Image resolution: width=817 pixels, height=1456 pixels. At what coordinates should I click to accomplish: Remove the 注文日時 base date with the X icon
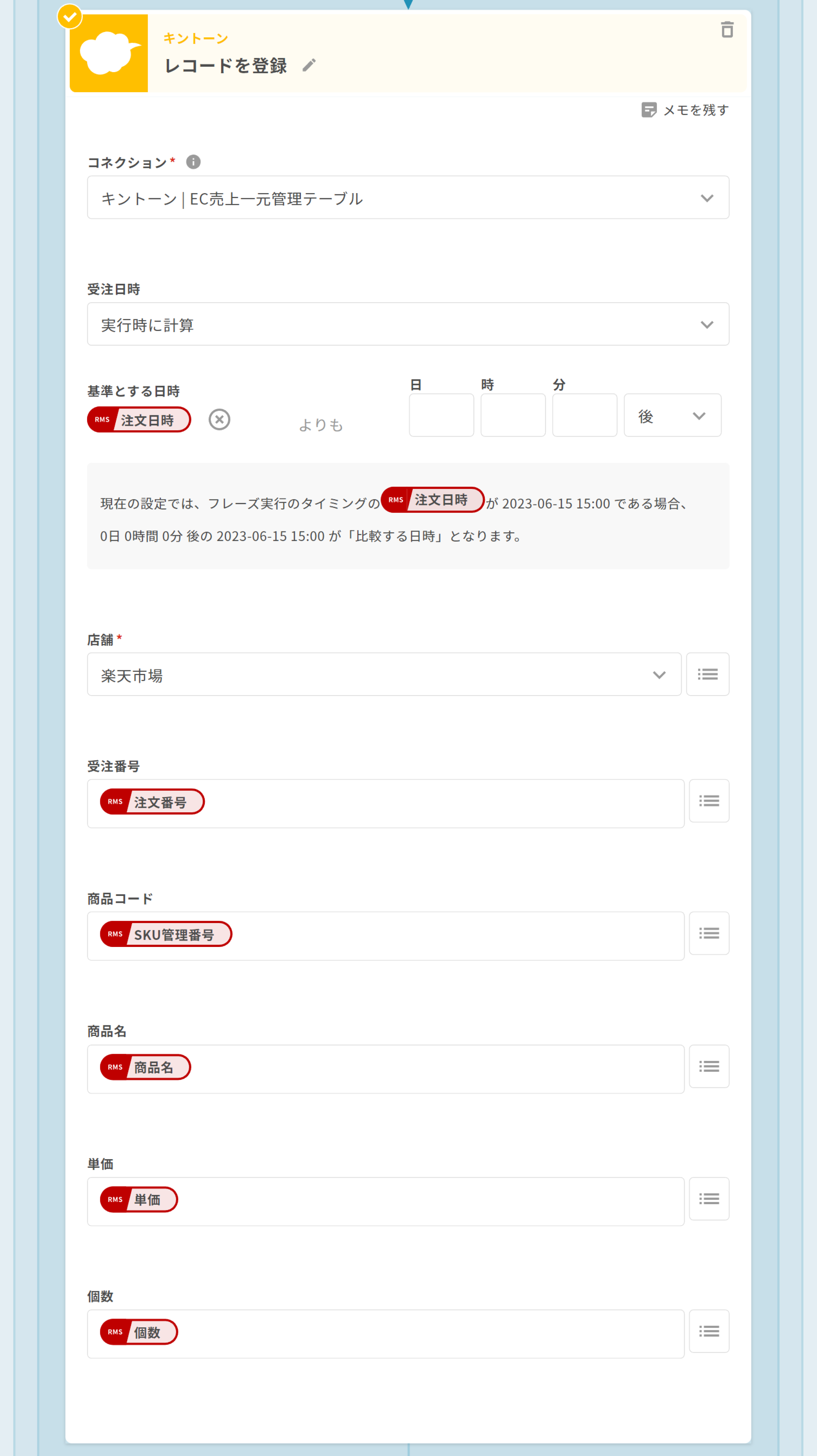[x=219, y=419]
